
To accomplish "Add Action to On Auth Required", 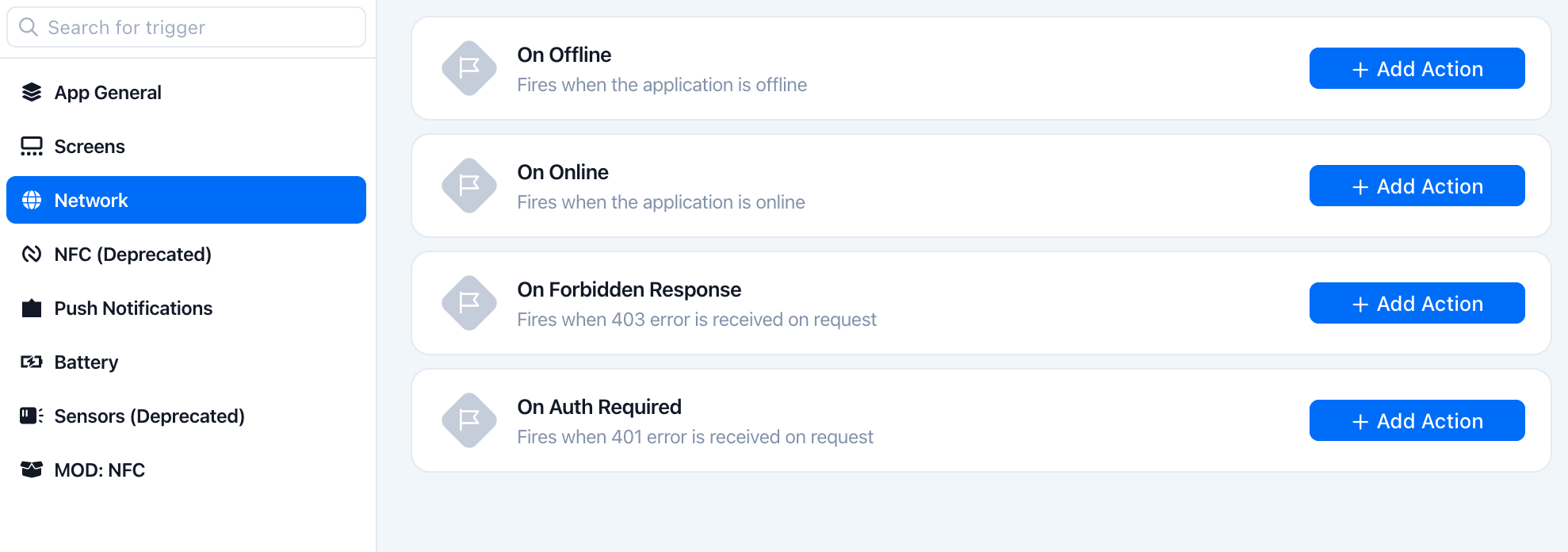I will (x=1417, y=420).
